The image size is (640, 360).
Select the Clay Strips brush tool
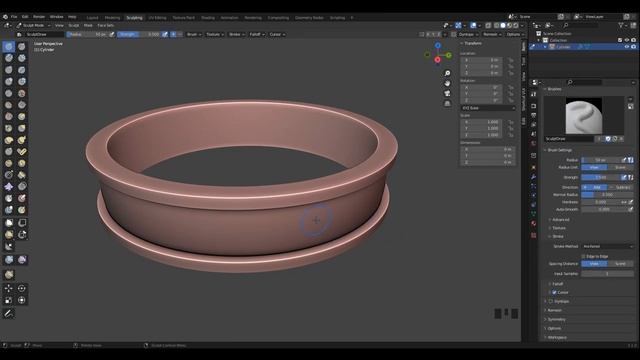click(x=22, y=58)
